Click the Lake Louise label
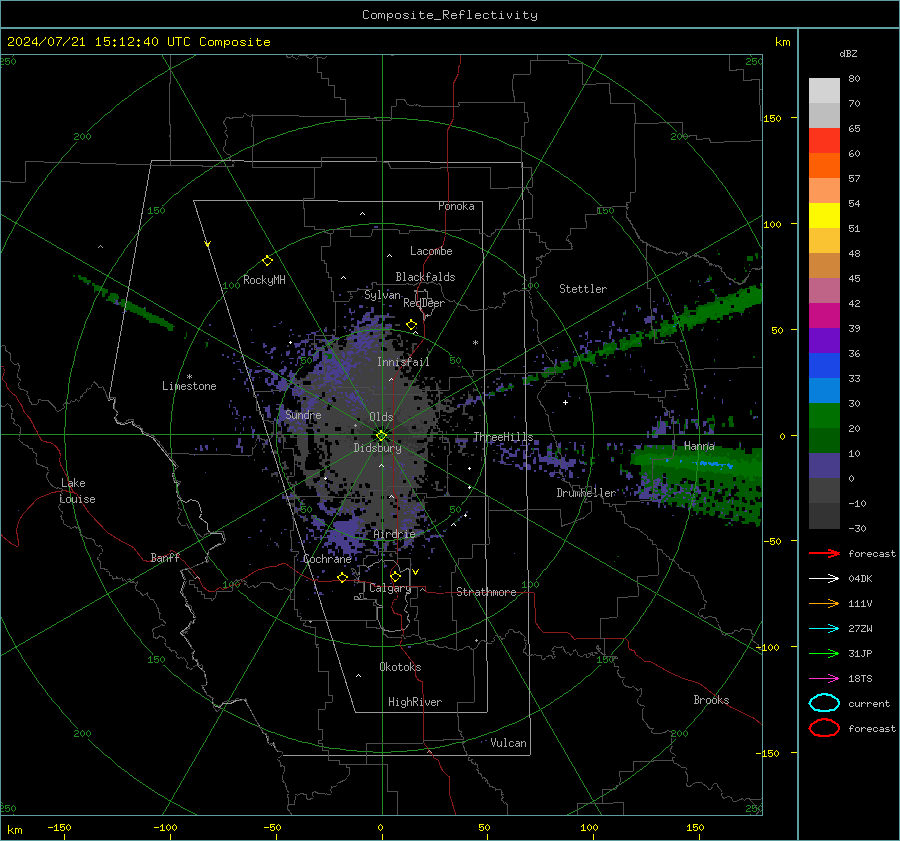This screenshot has height=841, width=900. pos(77,491)
